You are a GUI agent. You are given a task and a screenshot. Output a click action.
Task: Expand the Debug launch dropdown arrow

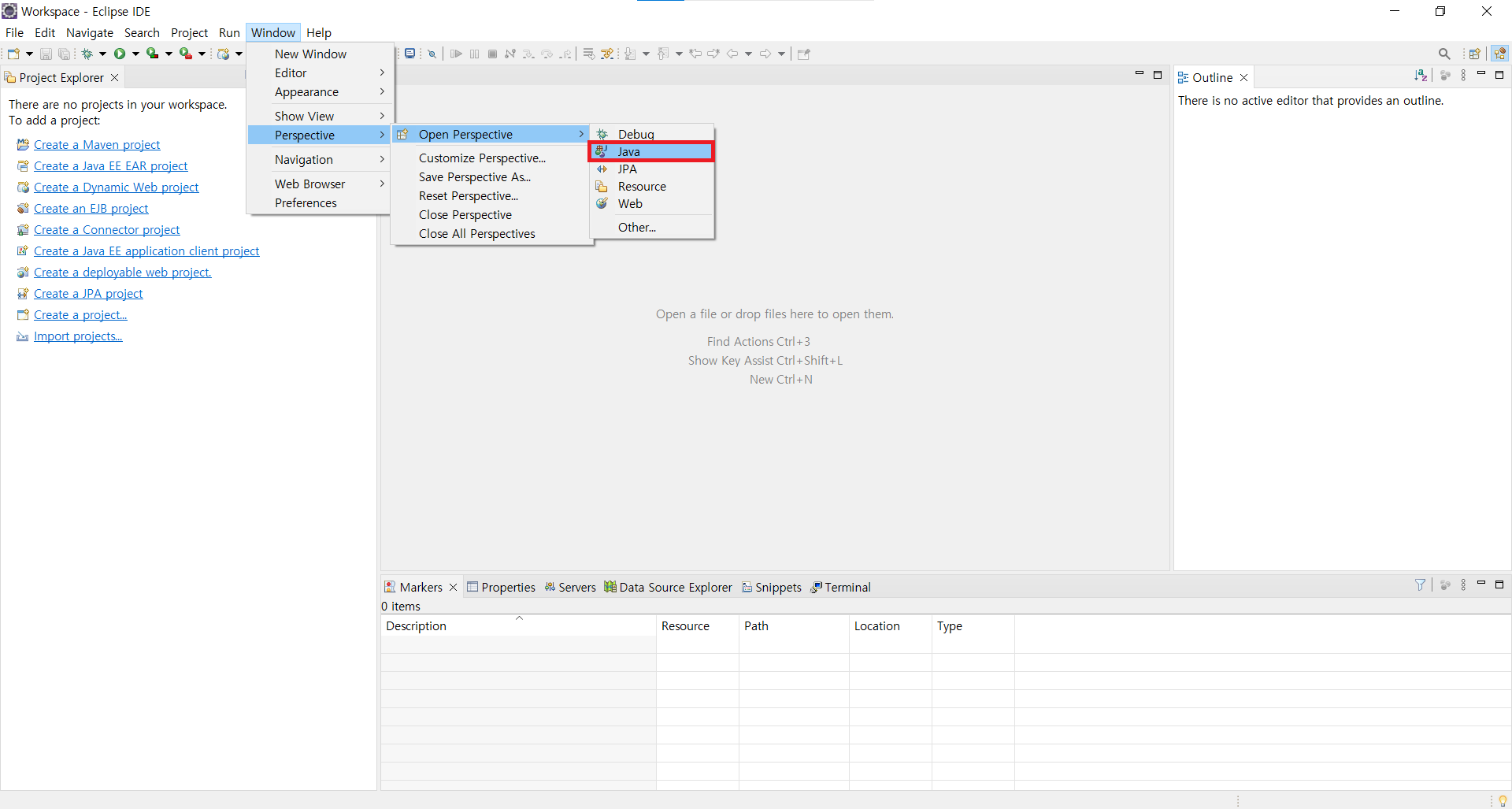tap(102, 54)
